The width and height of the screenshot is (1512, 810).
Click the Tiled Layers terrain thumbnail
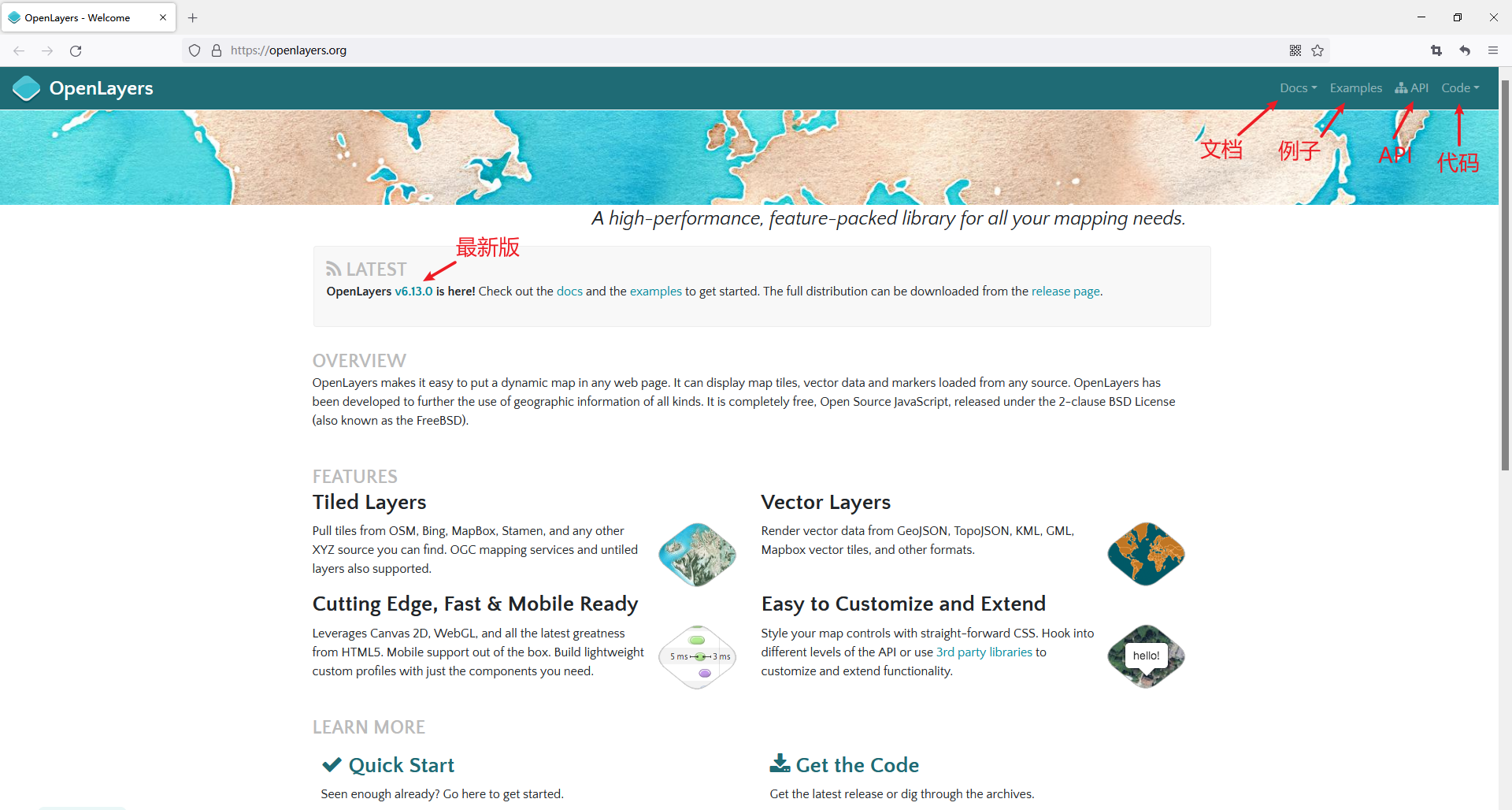click(697, 555)
